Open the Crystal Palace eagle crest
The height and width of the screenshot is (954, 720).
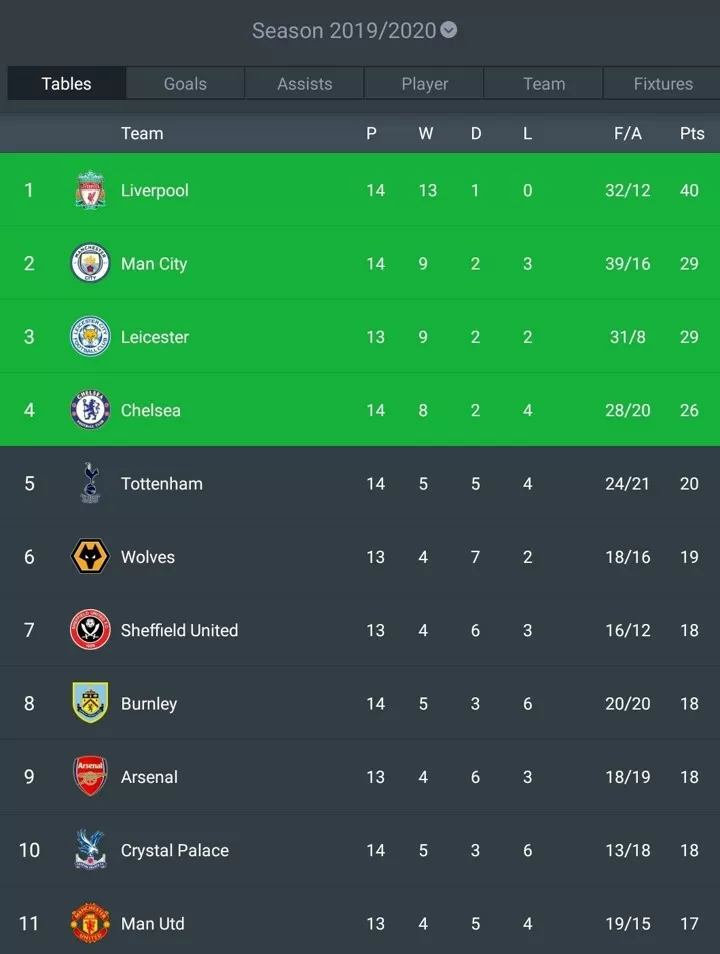90,849
